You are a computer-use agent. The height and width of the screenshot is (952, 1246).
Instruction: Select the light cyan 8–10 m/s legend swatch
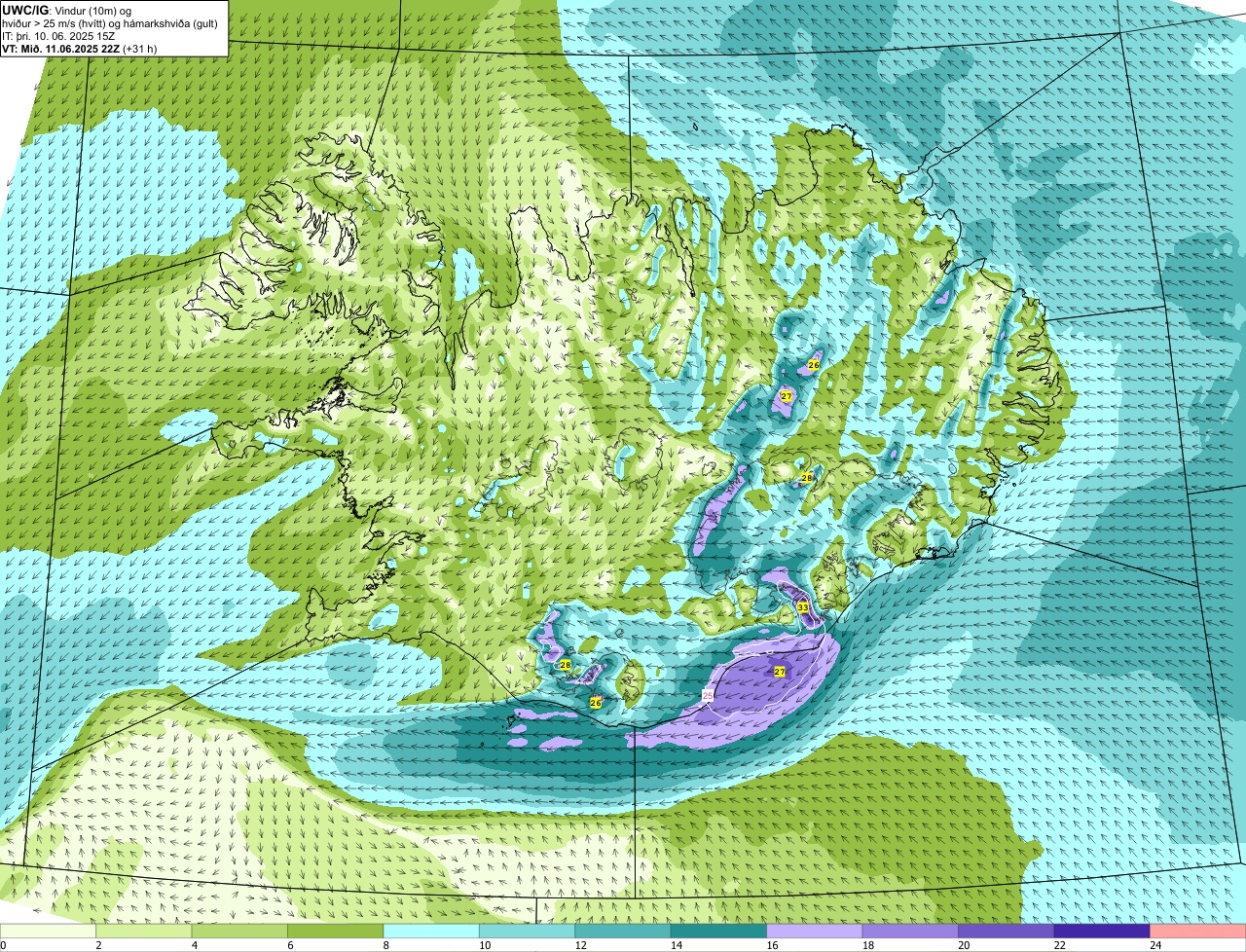coord(431,931)
